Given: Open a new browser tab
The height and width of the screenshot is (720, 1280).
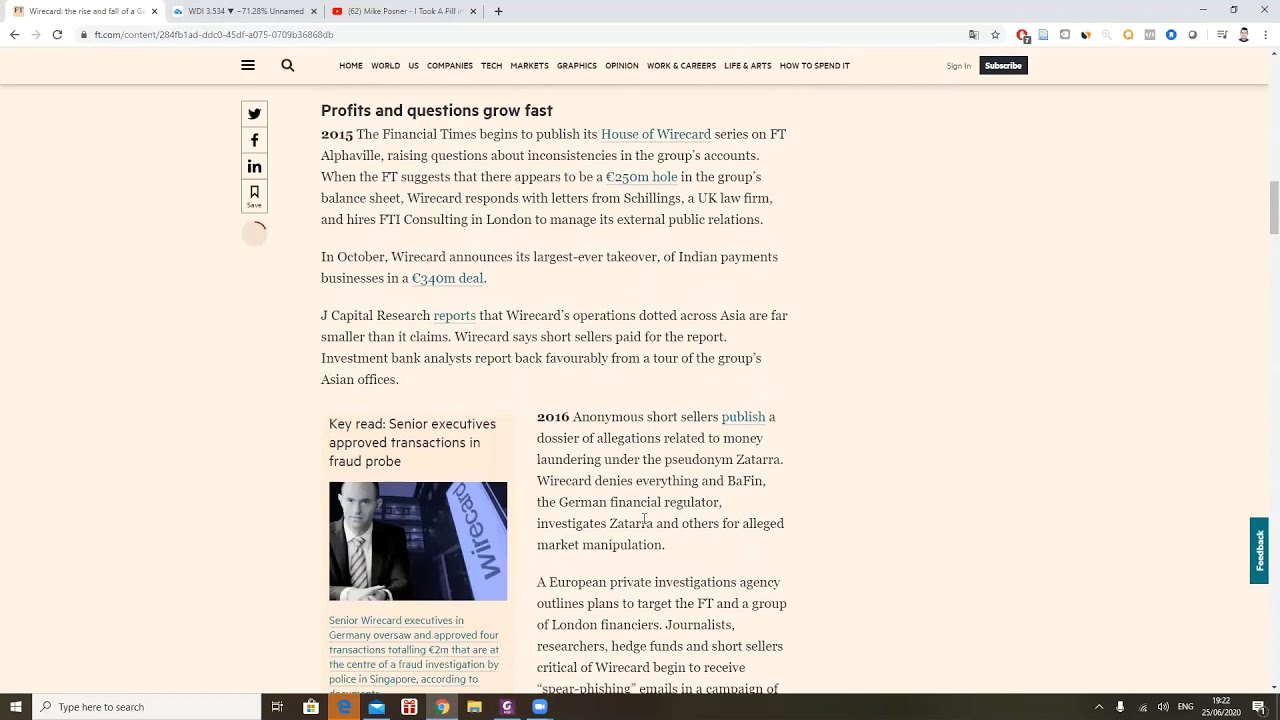Looking at the screenshot, I should tap(498, 11).
